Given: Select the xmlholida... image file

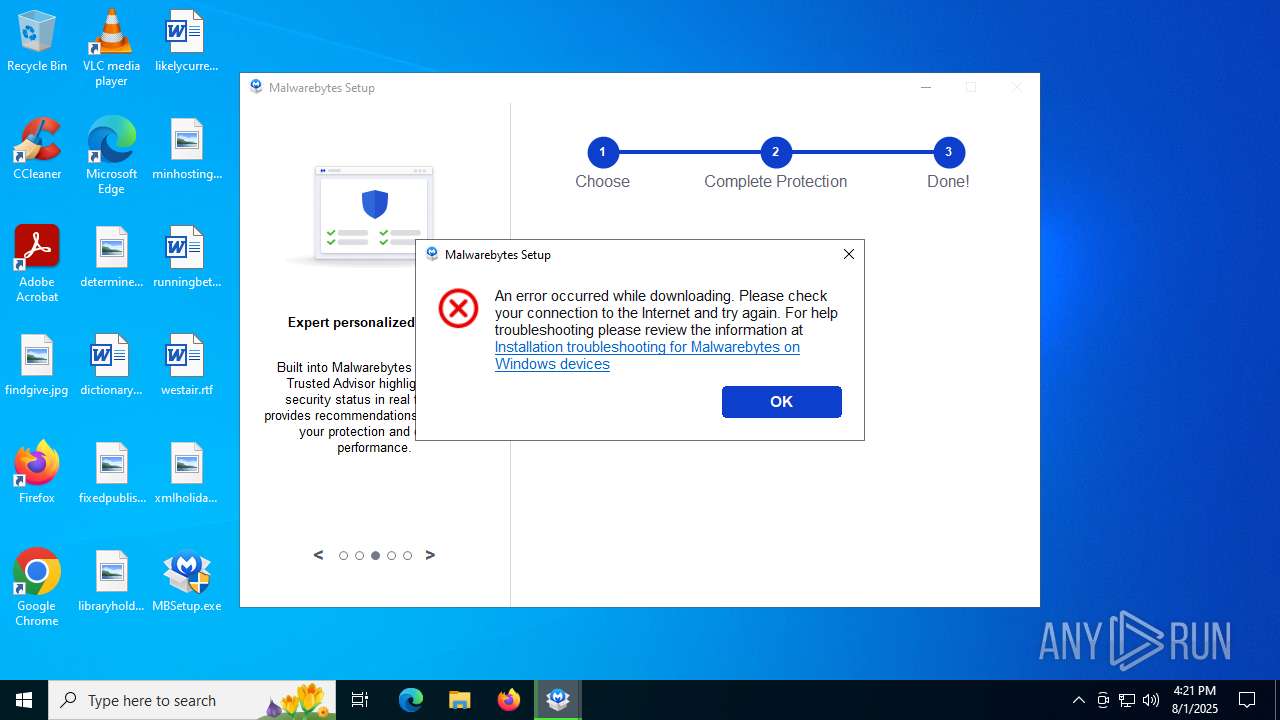Looking at the screenshot, I should 186,473.
